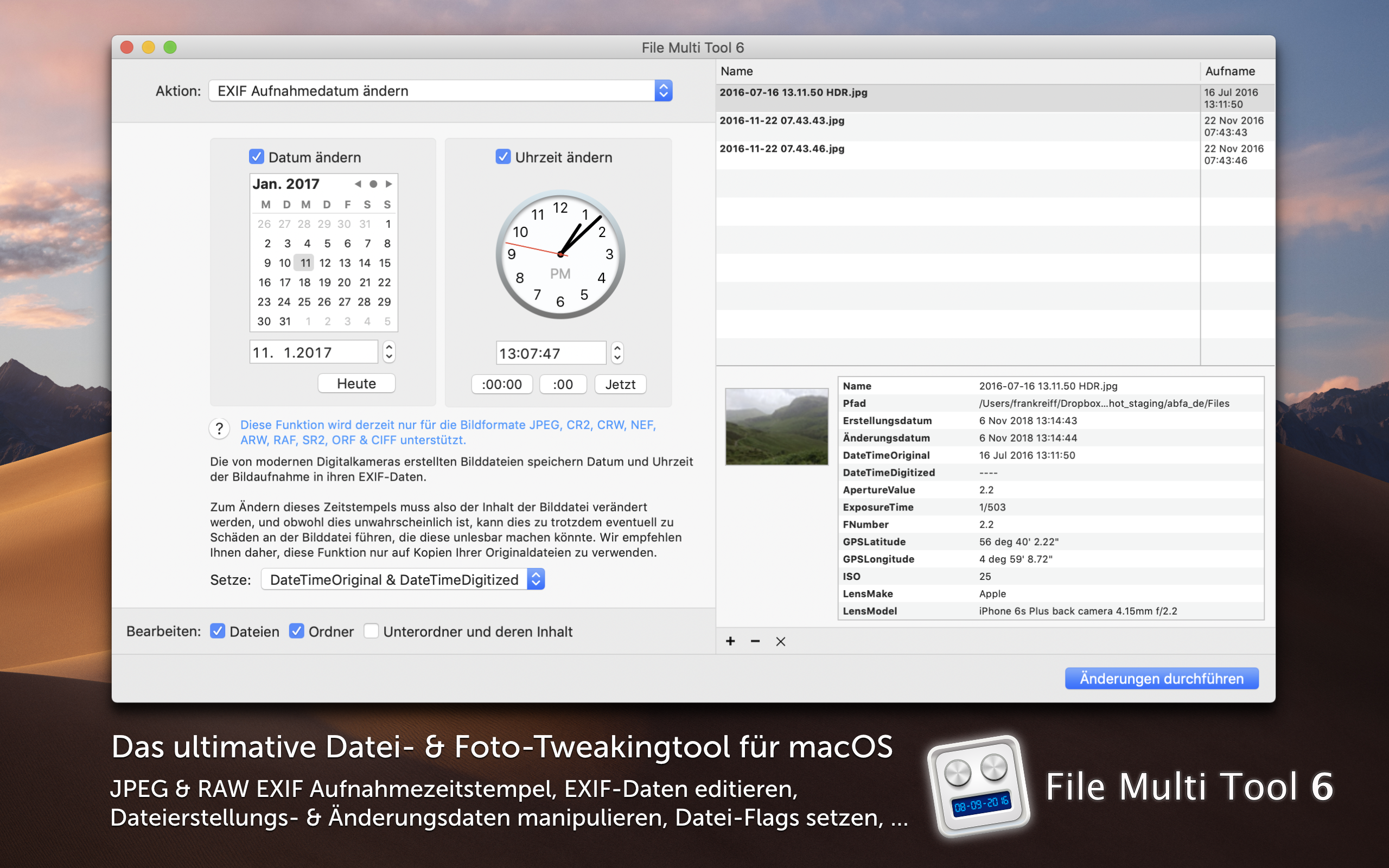Click the LensMake Apple metadata row
This screenshot has height=868, width=1389.
click(x=1051, y=593)
